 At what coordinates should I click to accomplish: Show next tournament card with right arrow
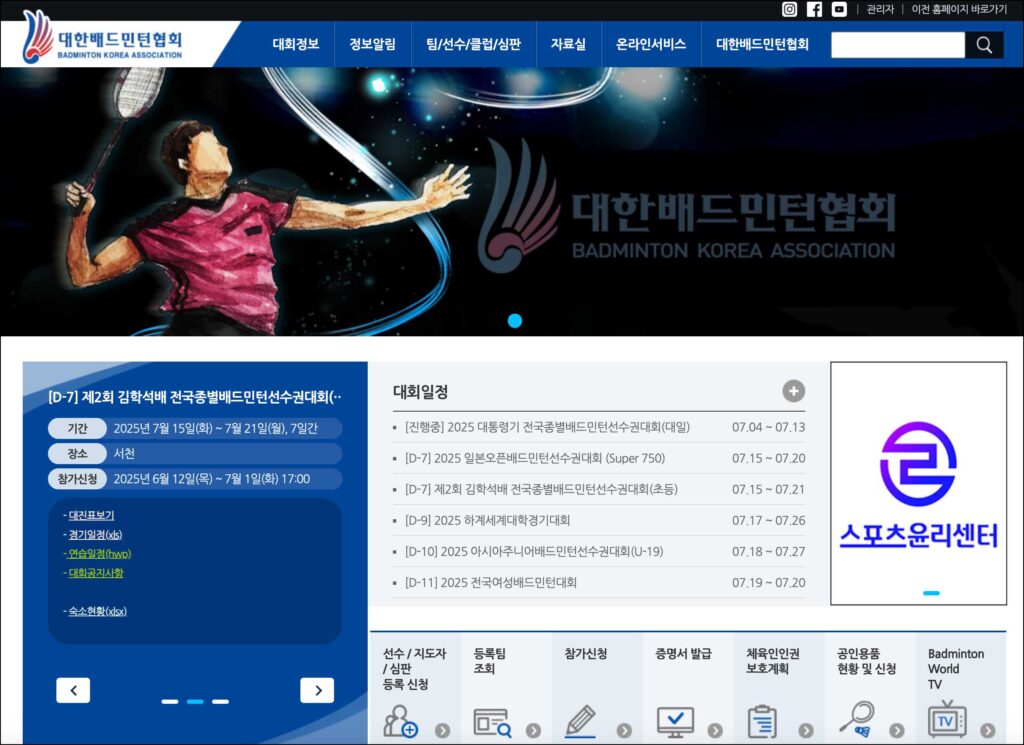[x=317, y=690]
